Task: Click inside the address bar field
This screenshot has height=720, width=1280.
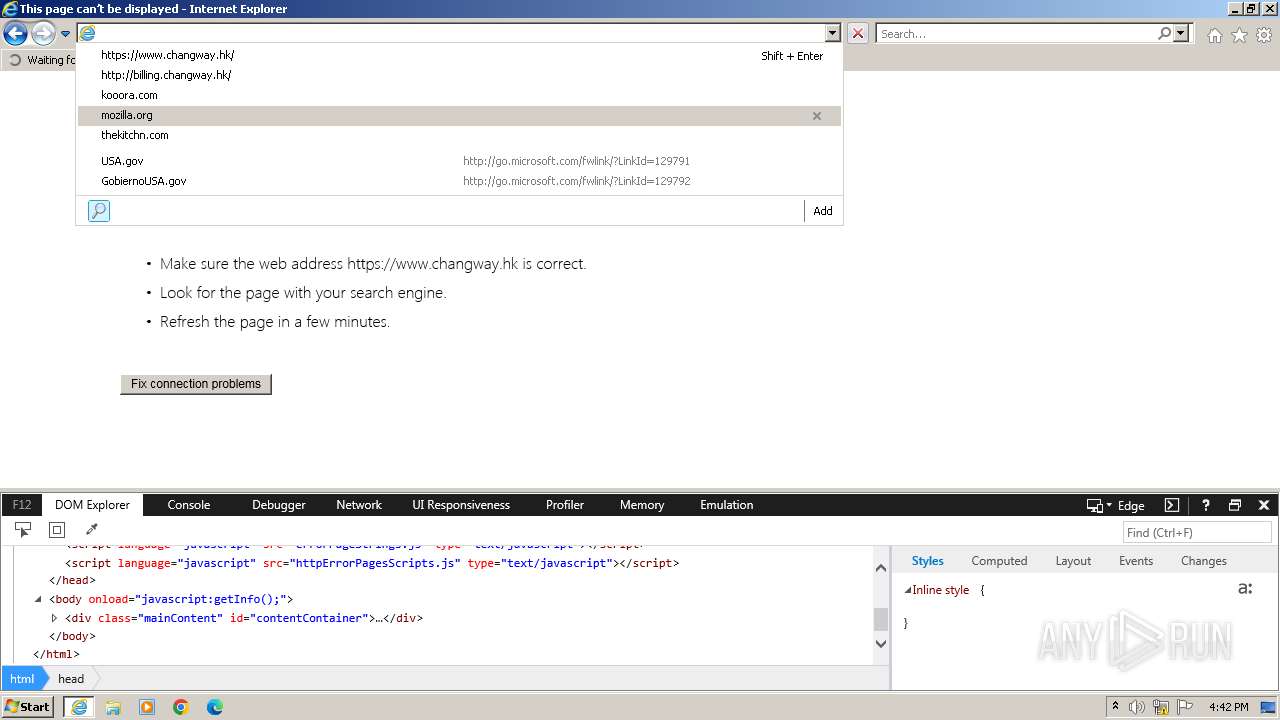Action: (460, 33)
